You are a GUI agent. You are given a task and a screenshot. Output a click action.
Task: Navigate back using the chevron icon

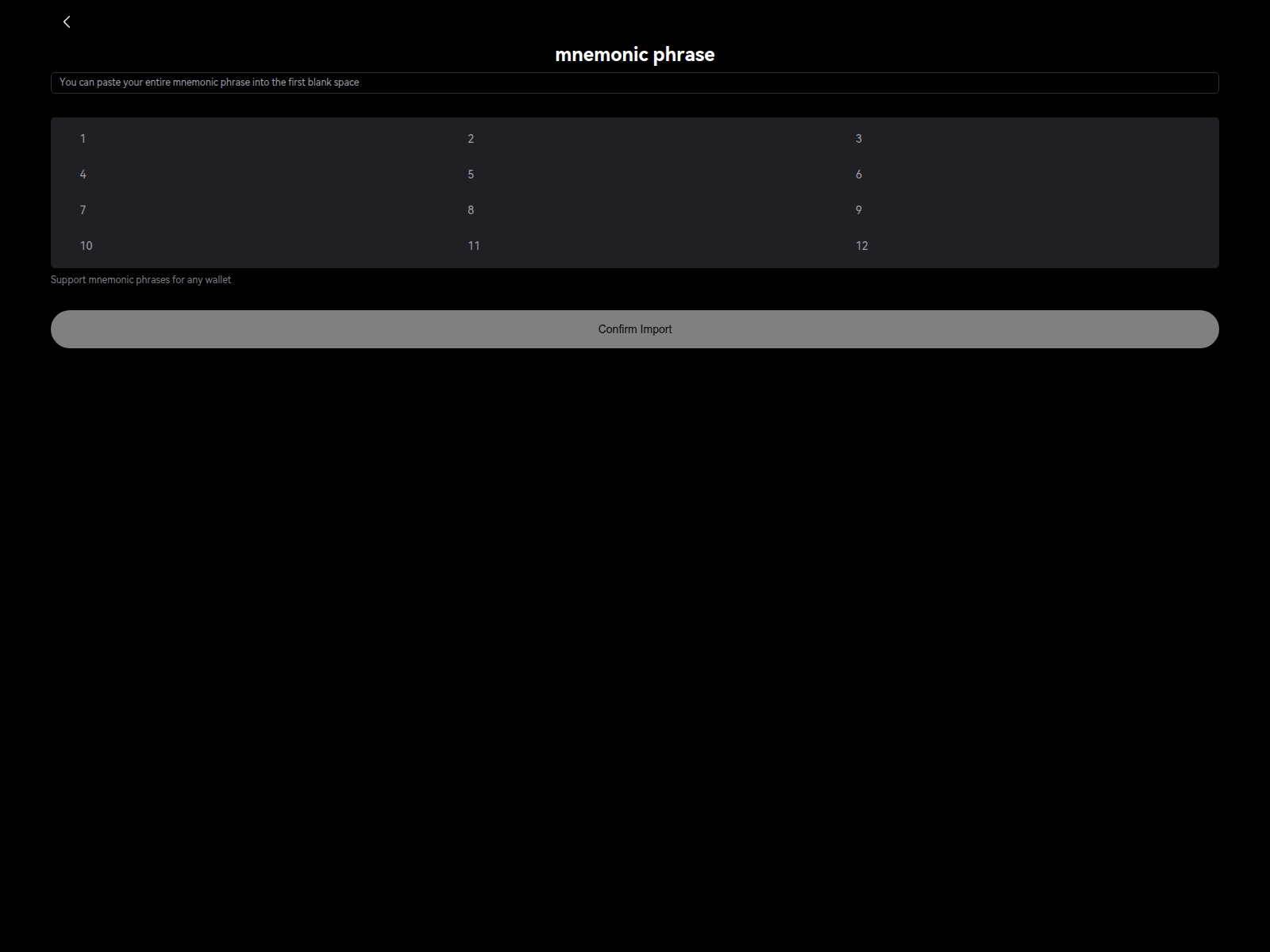click(x=67, y=21)
